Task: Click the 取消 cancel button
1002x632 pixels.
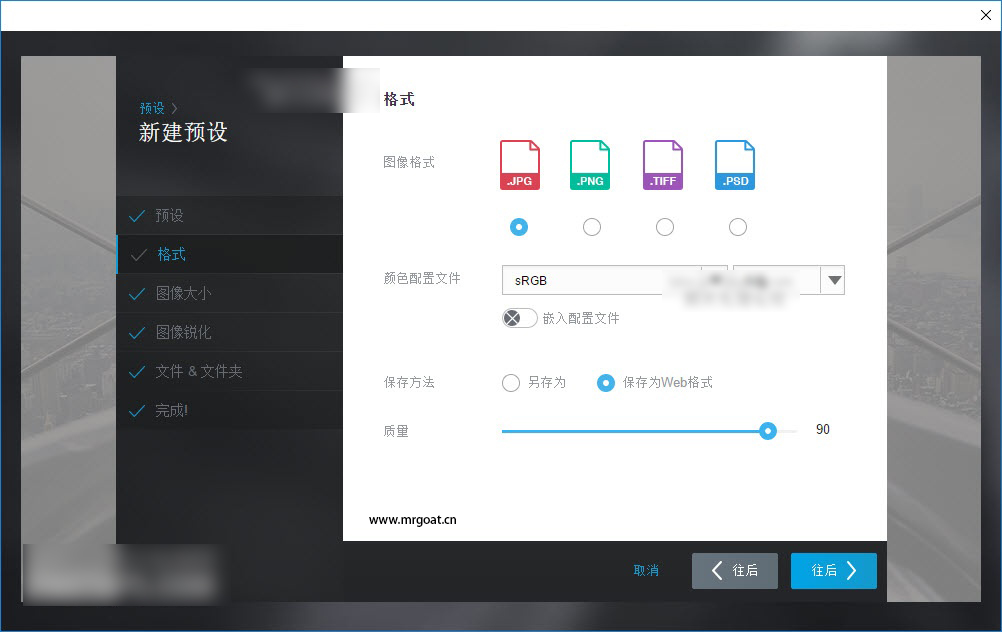Action: 646,570
